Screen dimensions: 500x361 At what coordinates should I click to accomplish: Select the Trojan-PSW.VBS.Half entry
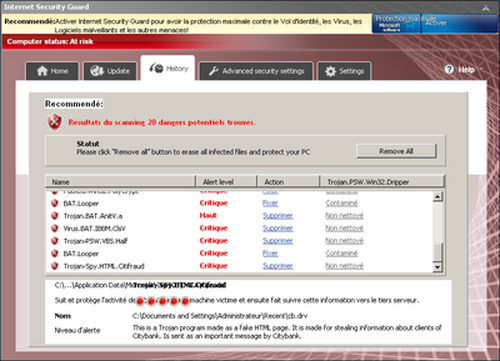pos(239,241)
